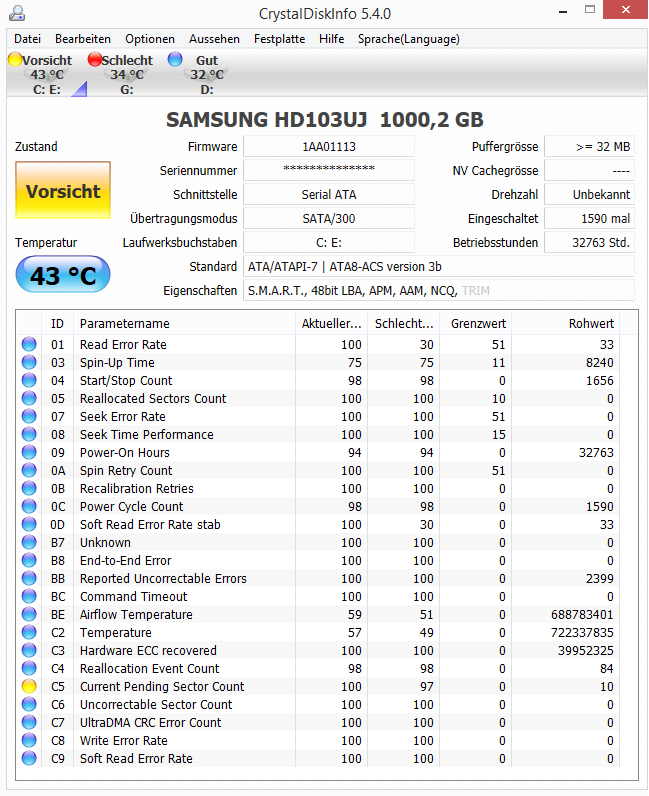Screen dimensions: 649x796
Task: Click the status icon for C2 Temperature
Action: click(x=29, y=633)
